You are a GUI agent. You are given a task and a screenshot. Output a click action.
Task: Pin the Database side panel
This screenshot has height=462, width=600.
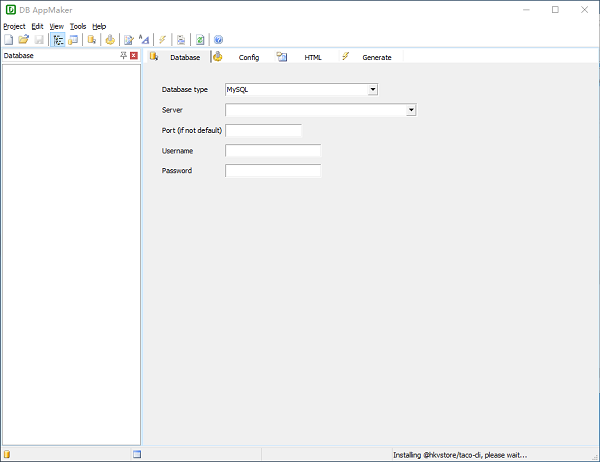click(x=124, y=56)
